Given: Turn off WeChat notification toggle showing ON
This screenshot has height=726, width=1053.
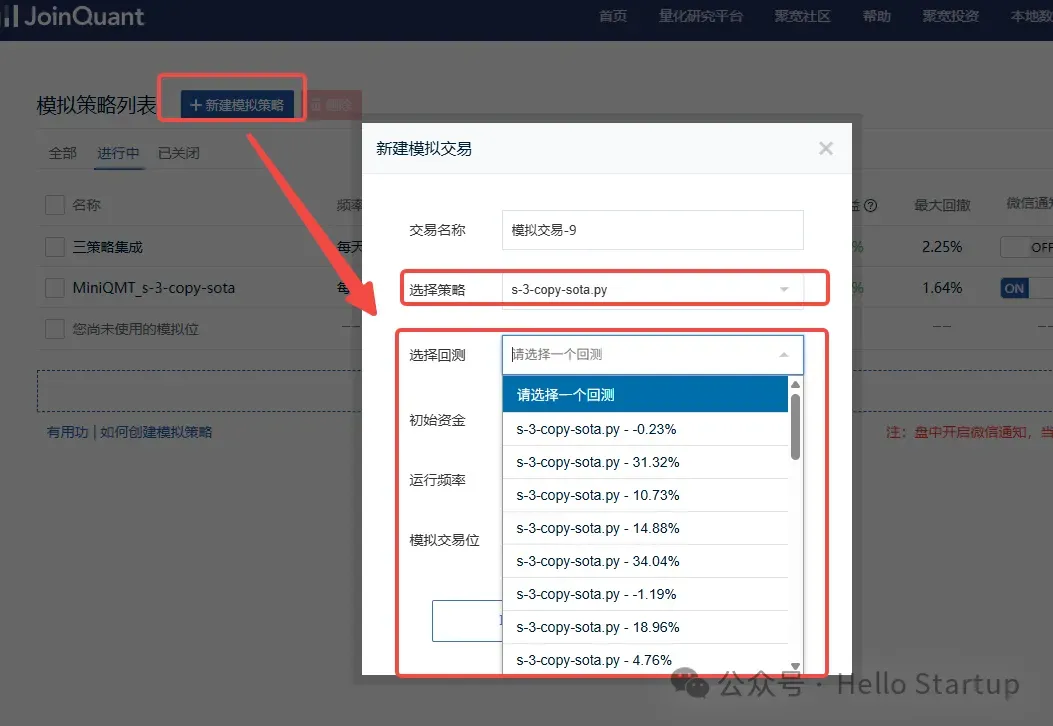Looking at the screenshot, I should click(1027, 288).
